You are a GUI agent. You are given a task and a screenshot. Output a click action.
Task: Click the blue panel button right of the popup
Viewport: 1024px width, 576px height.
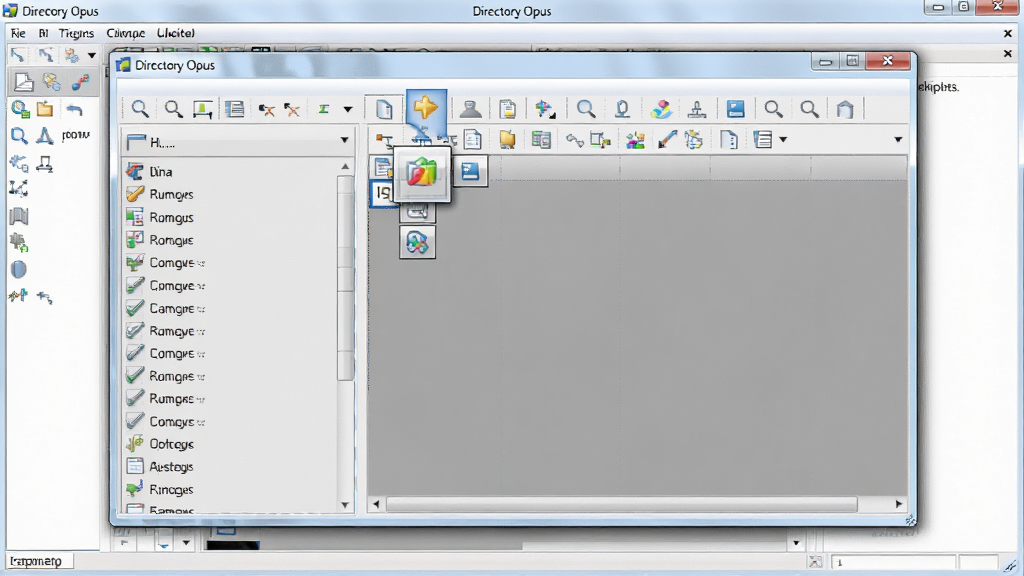[470, 171]
